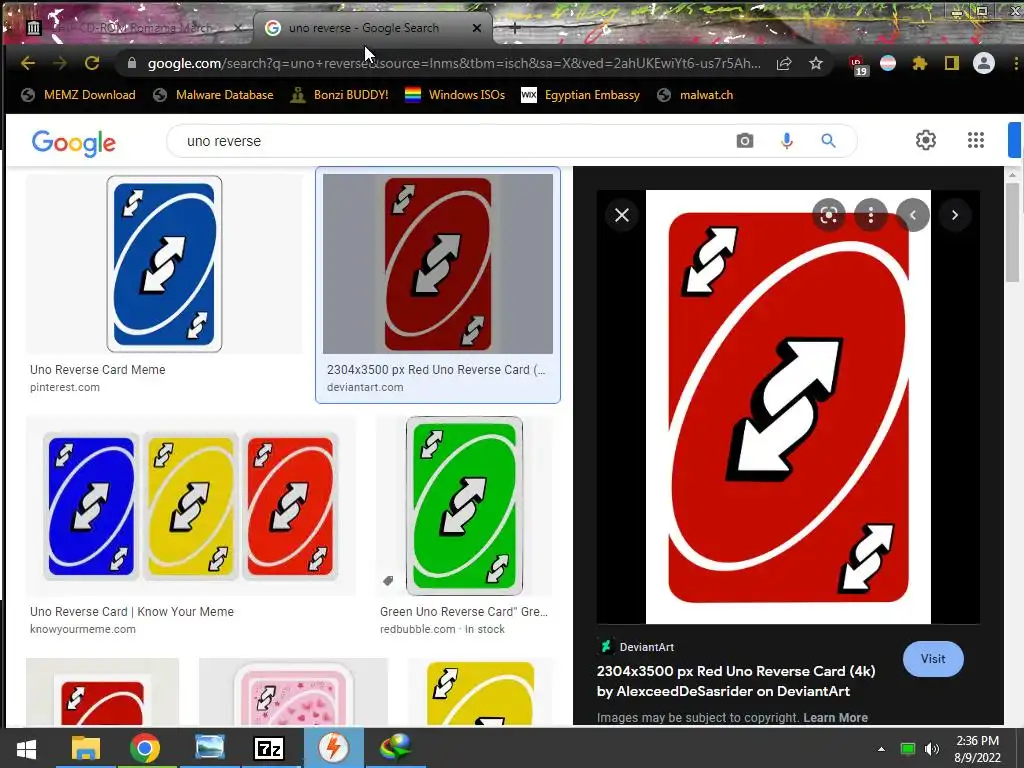
Task: Search by image with the camera icon
Action: point(744,140)
